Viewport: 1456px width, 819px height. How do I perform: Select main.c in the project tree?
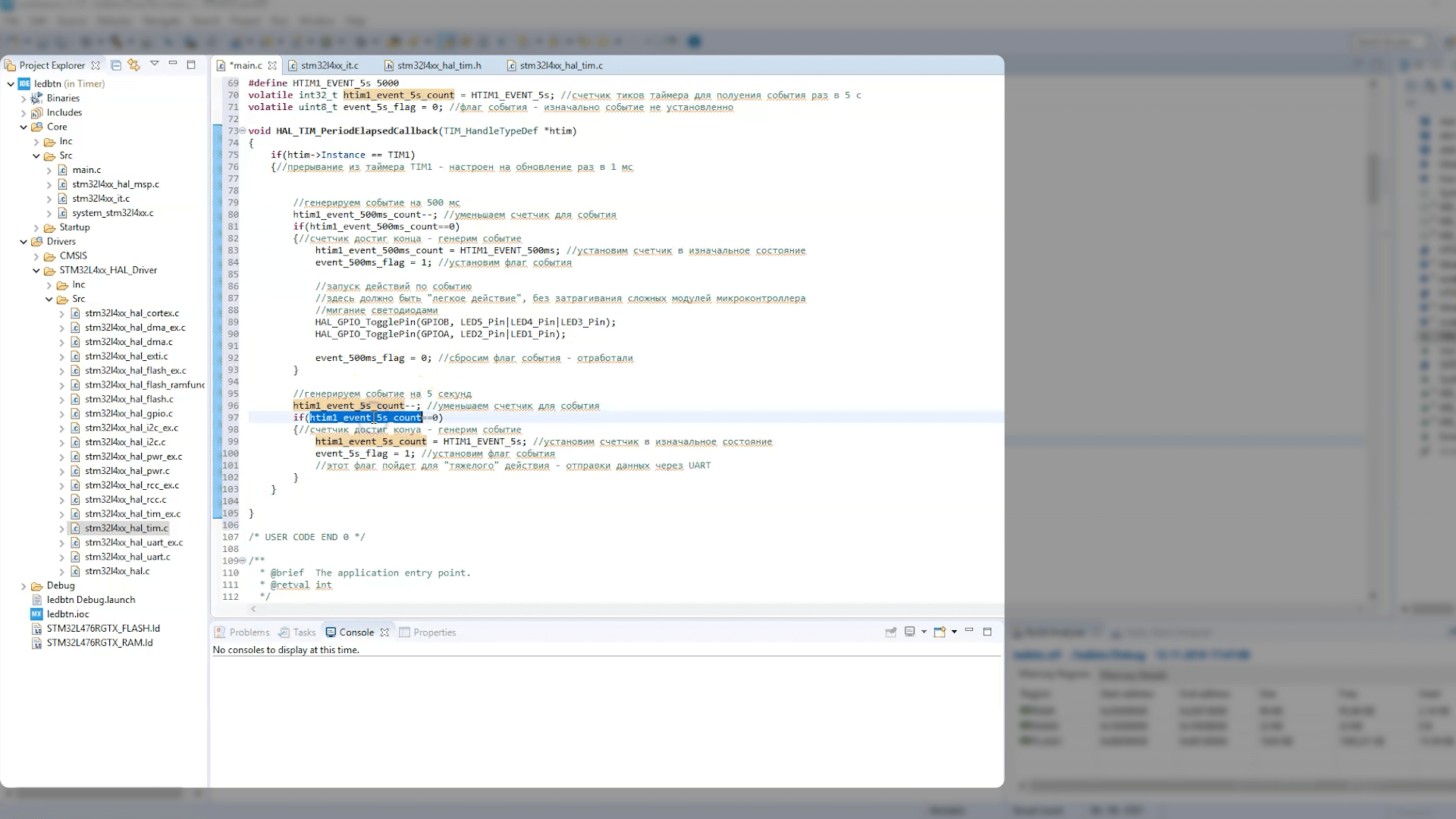pos(86,170)
